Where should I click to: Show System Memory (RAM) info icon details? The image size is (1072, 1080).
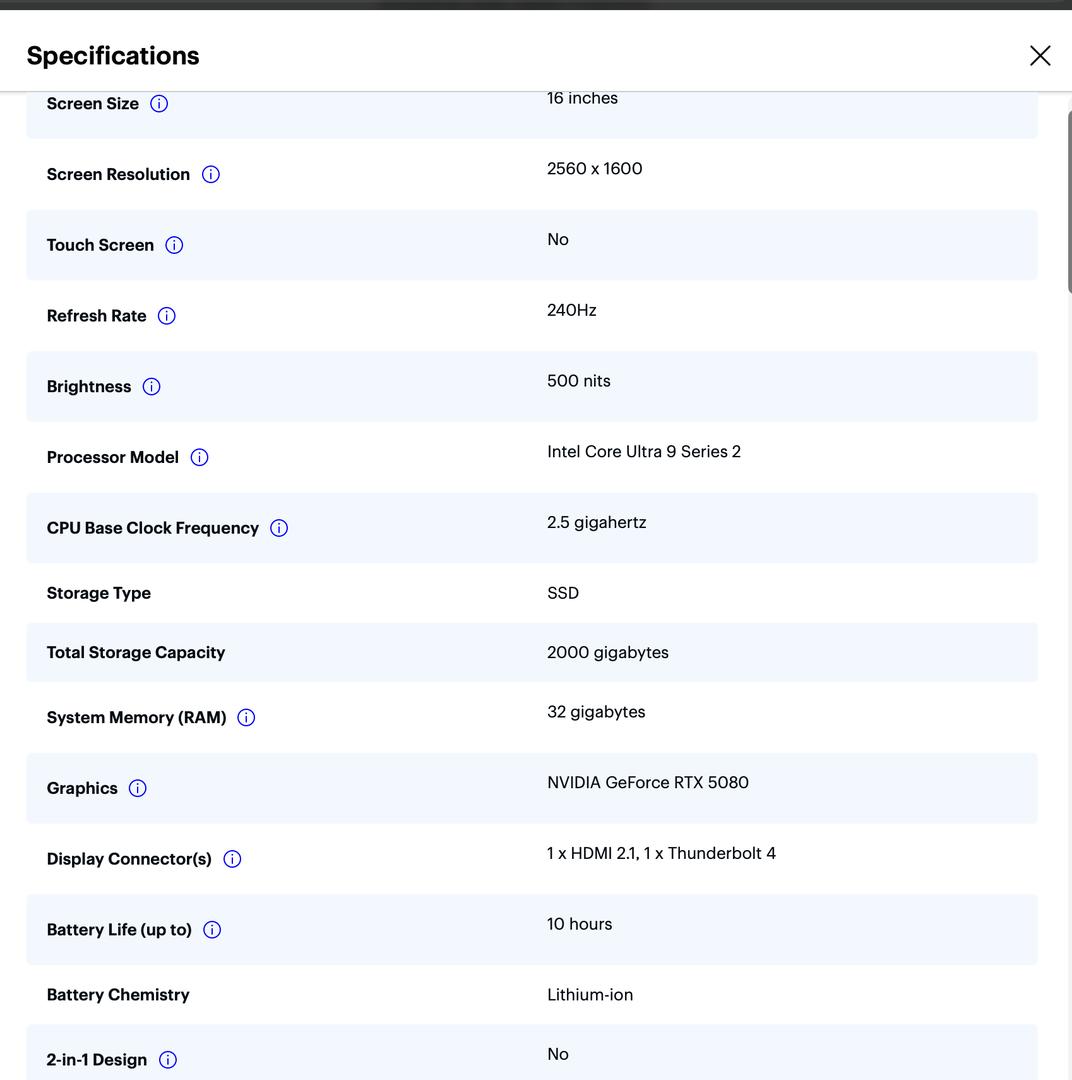point(246,718)
